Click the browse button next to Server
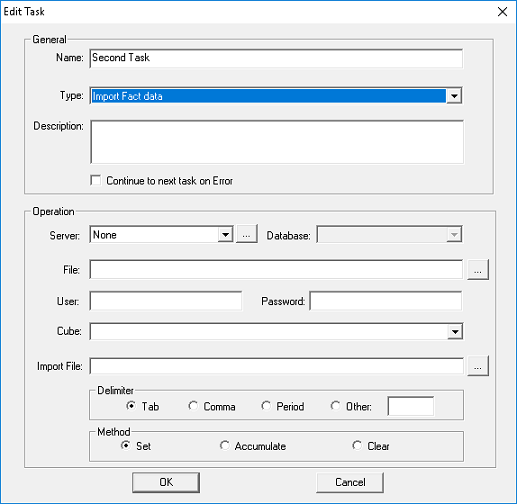The image size is (517, 504). pyautogui.click(x=246, y=234)
